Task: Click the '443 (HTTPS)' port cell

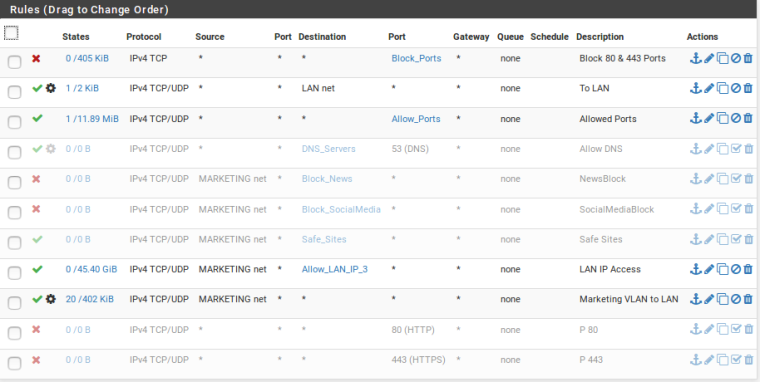Action: pyautogui.click(x=418, y=360)
